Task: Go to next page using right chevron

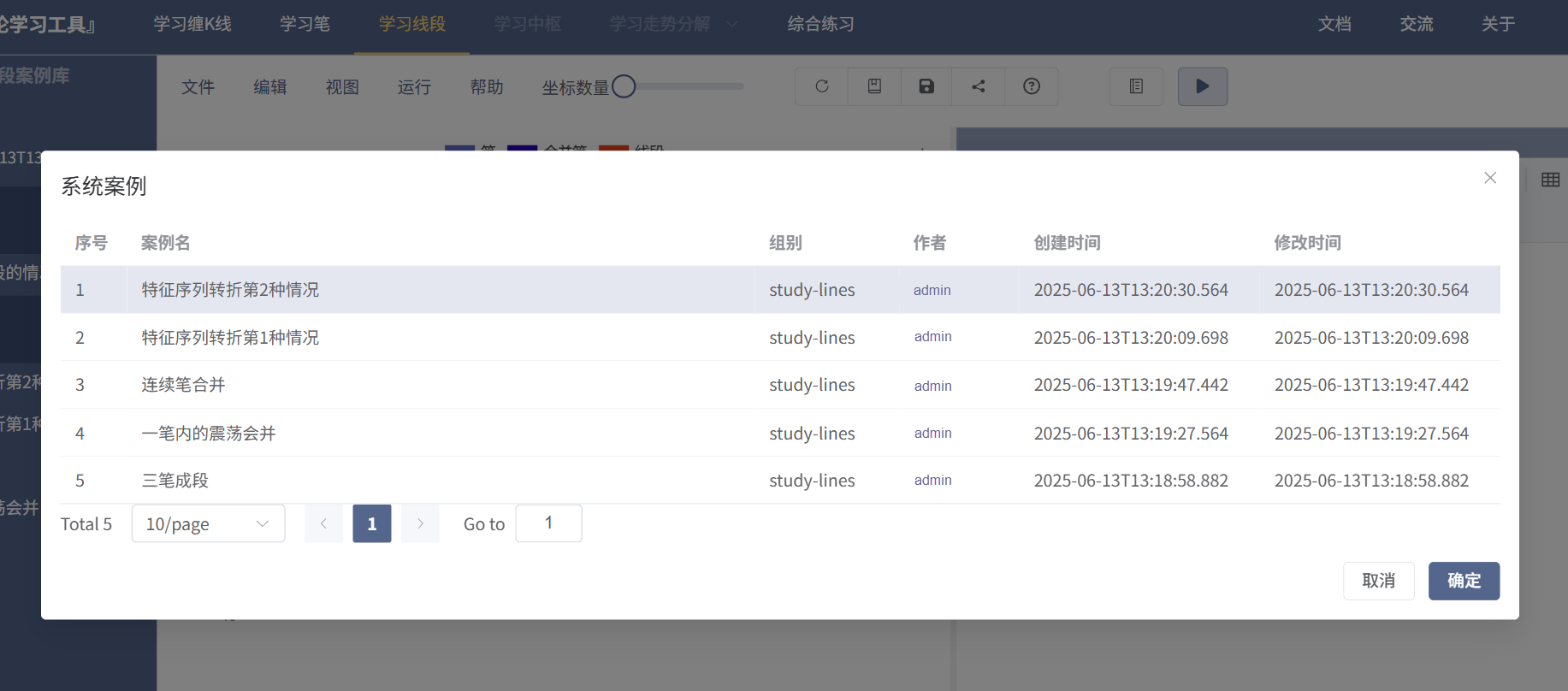Action: pos(420,523)
